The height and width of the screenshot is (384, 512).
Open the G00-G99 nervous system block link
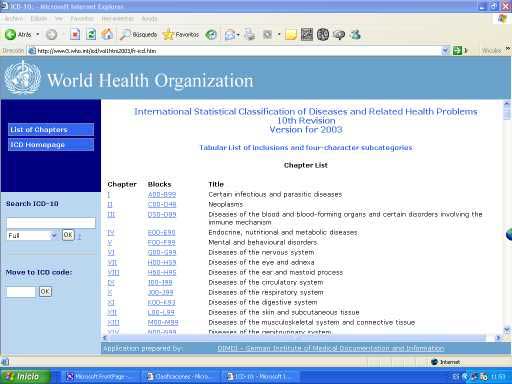click(x=162, y=252)
